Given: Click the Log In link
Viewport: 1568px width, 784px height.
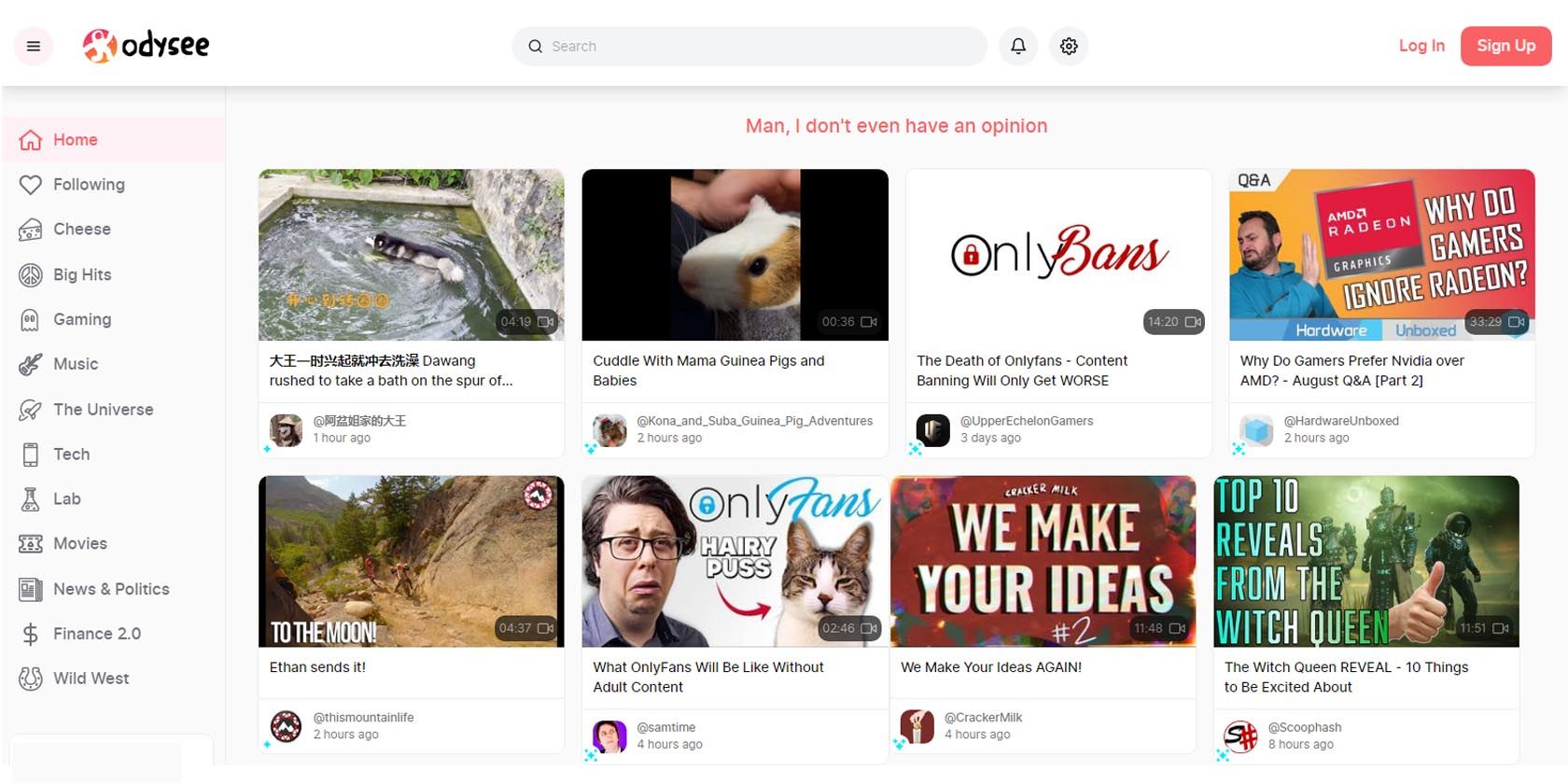Looking at the screenshot, I should [1421, 46].
